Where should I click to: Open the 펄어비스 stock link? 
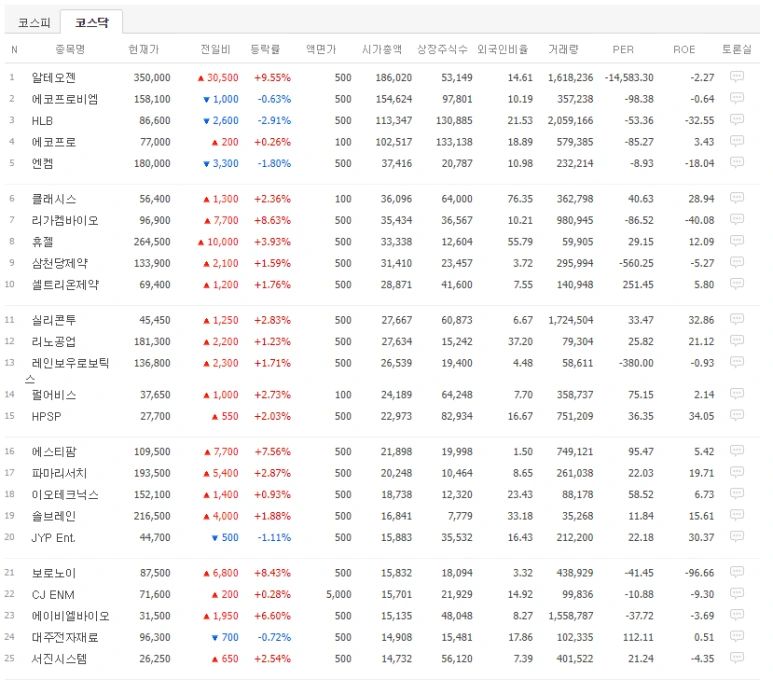click(53, 395)
